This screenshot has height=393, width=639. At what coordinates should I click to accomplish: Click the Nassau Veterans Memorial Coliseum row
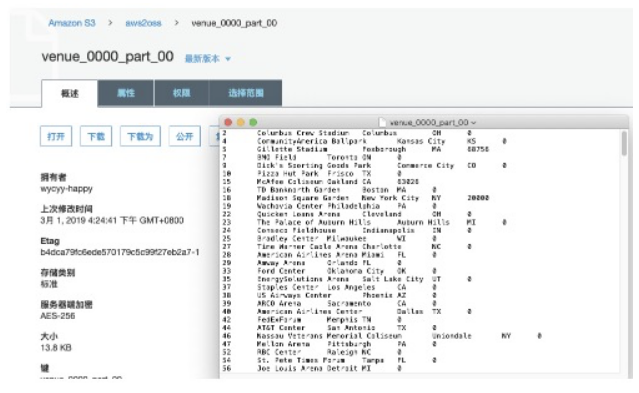(x=382, y=336)
